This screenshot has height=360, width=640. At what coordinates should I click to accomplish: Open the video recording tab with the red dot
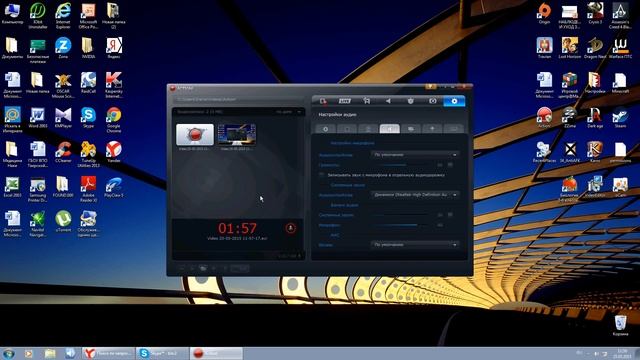click(323, 101)
